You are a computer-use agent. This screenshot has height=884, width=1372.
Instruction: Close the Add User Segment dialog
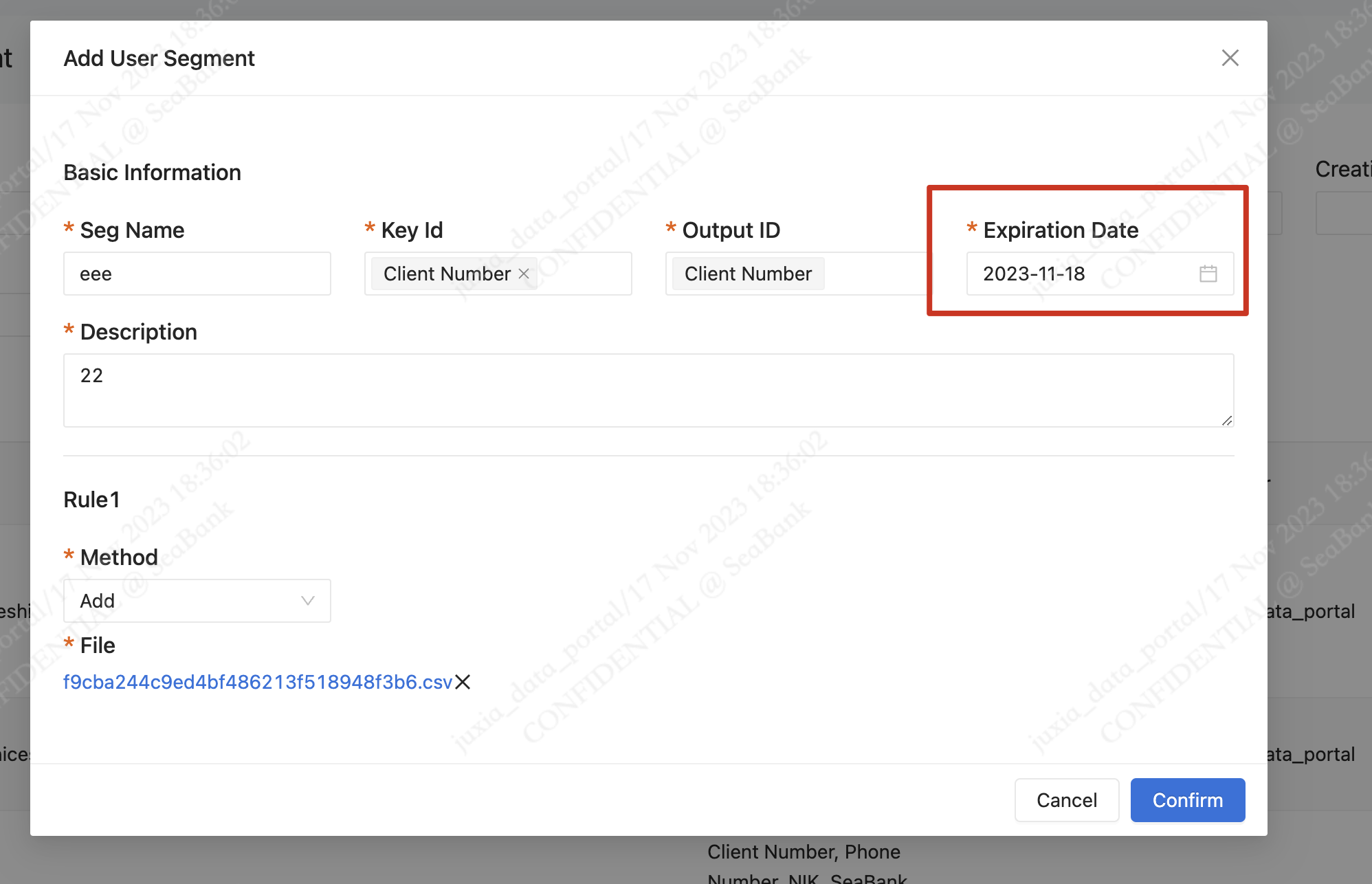pyautogui.click(x=1230, y=58)
